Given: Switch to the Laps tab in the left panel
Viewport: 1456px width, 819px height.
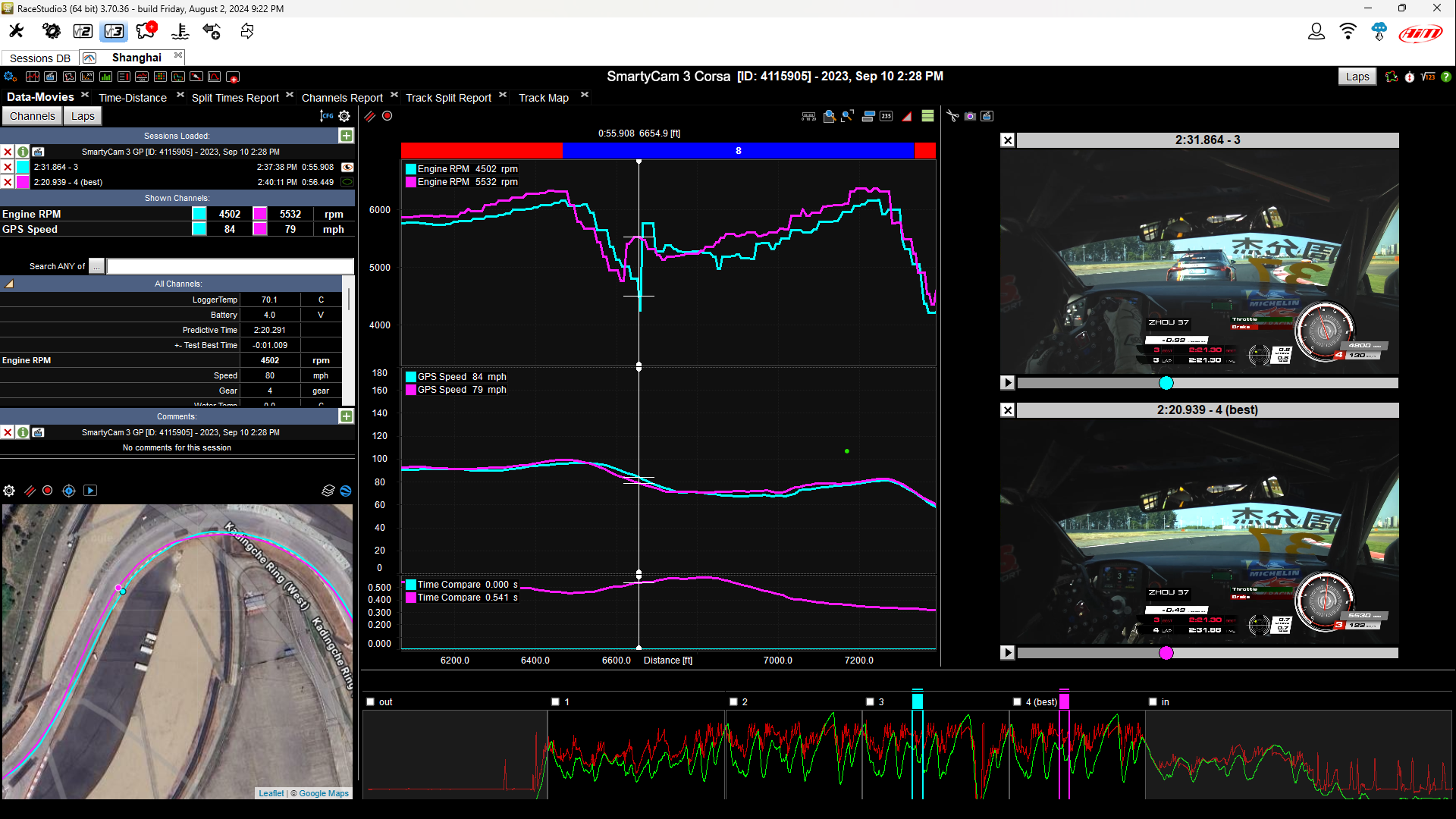Looking at the screenshot, I should point(82,115).
